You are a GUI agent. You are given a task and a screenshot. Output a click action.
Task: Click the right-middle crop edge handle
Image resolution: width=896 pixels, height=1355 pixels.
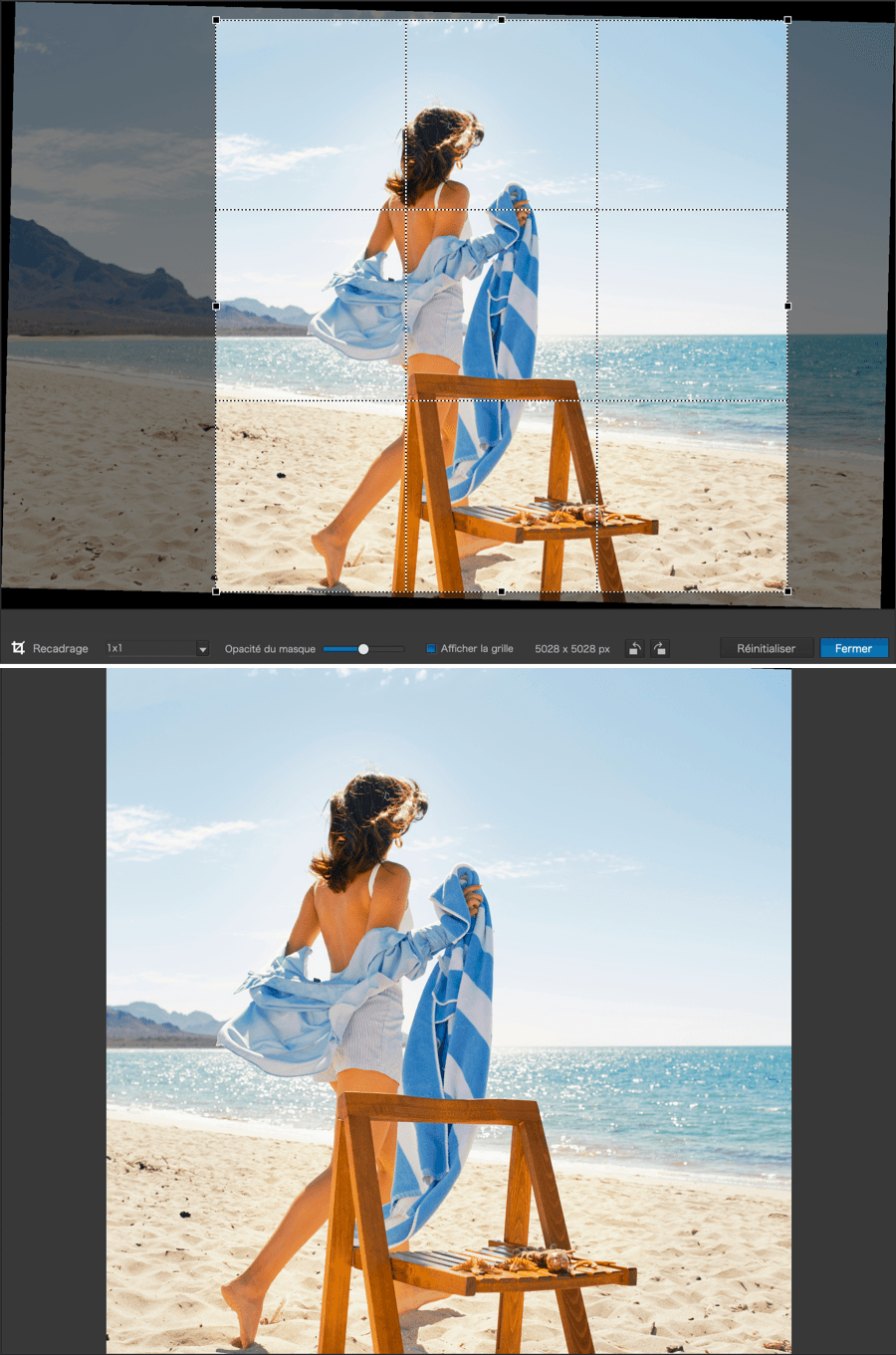tap(787, 306)
